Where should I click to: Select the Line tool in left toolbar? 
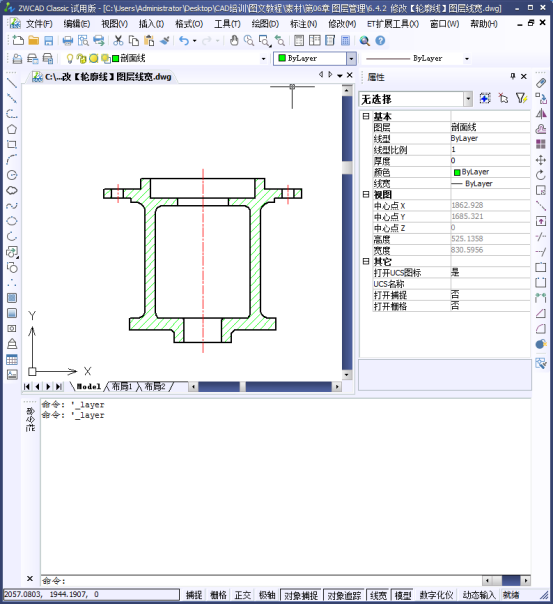point(12,83)
